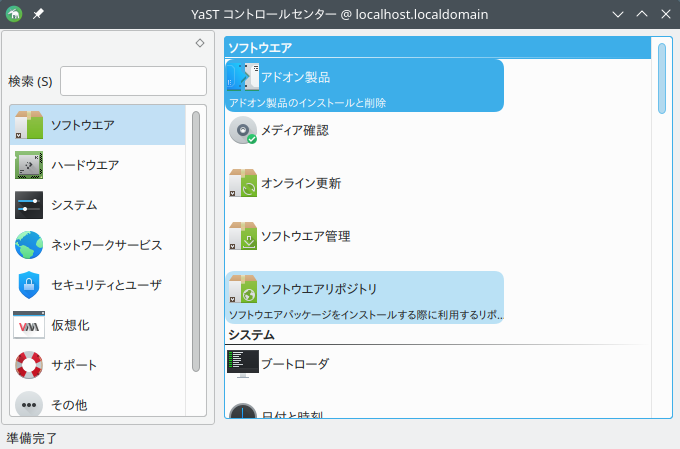The height and width of the screenshot is (449, 680).
Task: Select ハードウエア category label
Action: click(85, 165)
